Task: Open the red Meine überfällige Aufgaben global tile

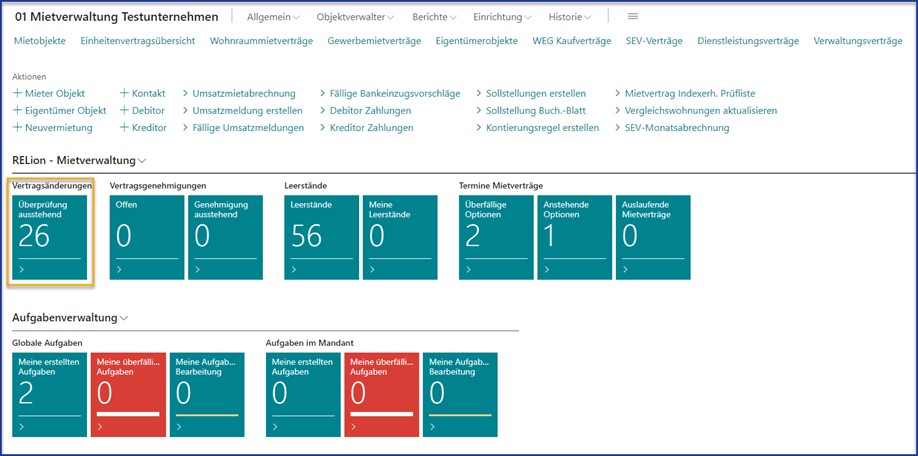Action: click(127, 394)
